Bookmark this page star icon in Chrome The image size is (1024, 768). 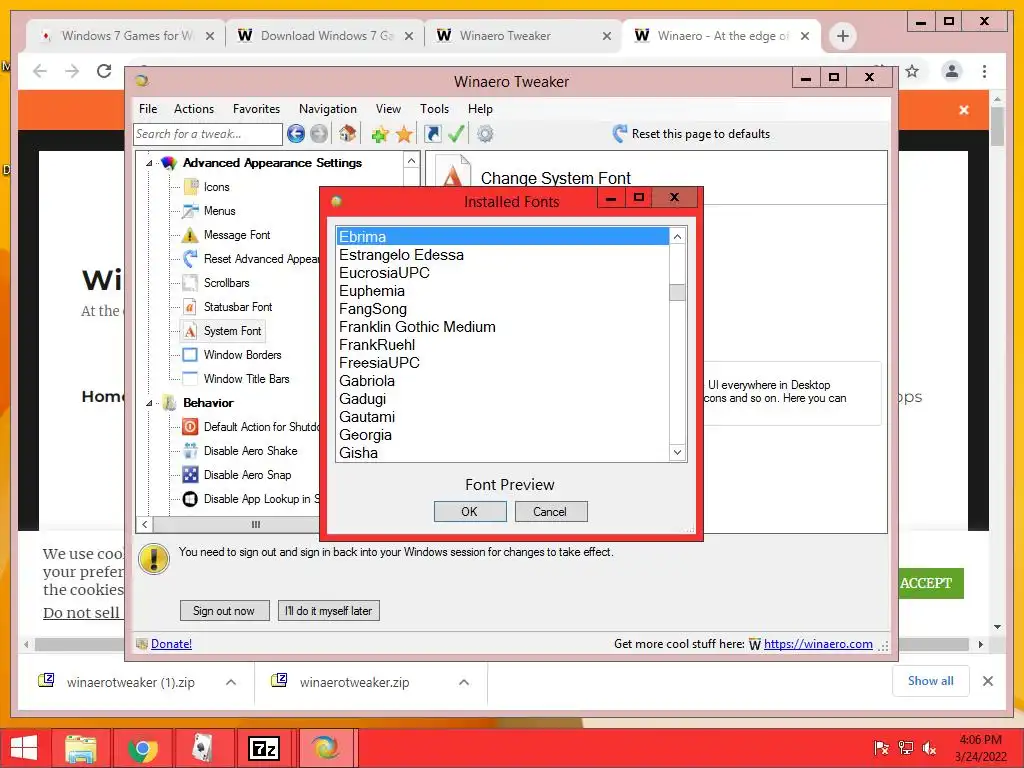tap(912, 71)
